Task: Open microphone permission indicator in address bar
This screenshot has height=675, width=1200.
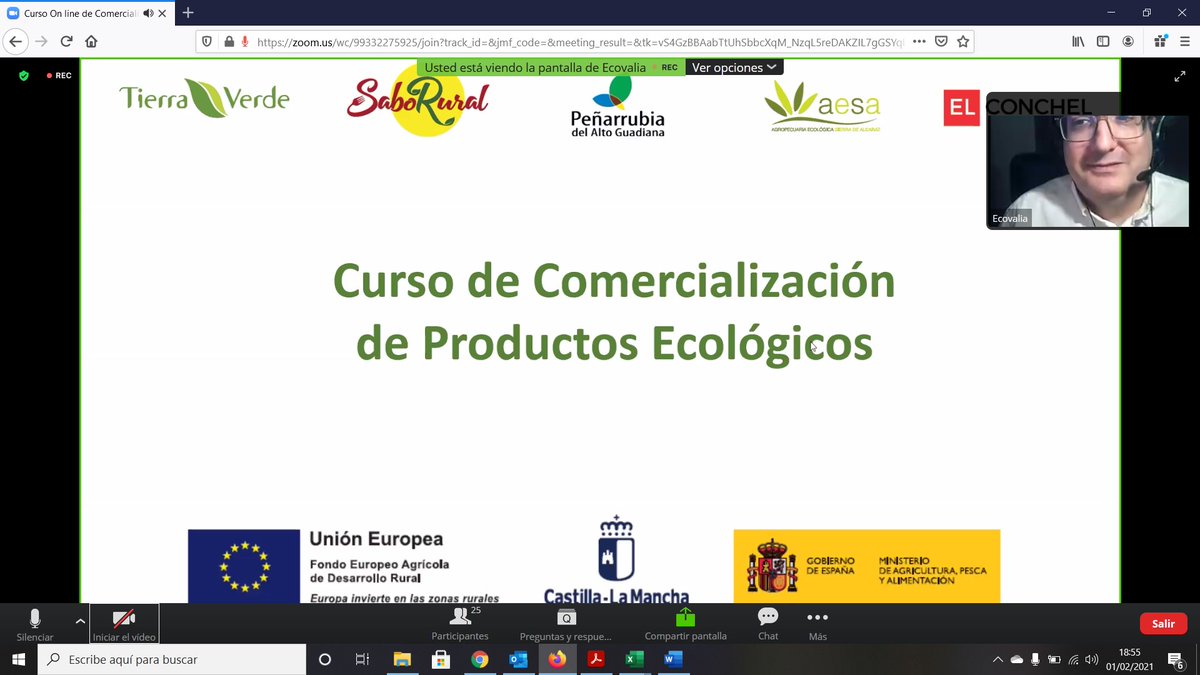Action: [245, 42]
